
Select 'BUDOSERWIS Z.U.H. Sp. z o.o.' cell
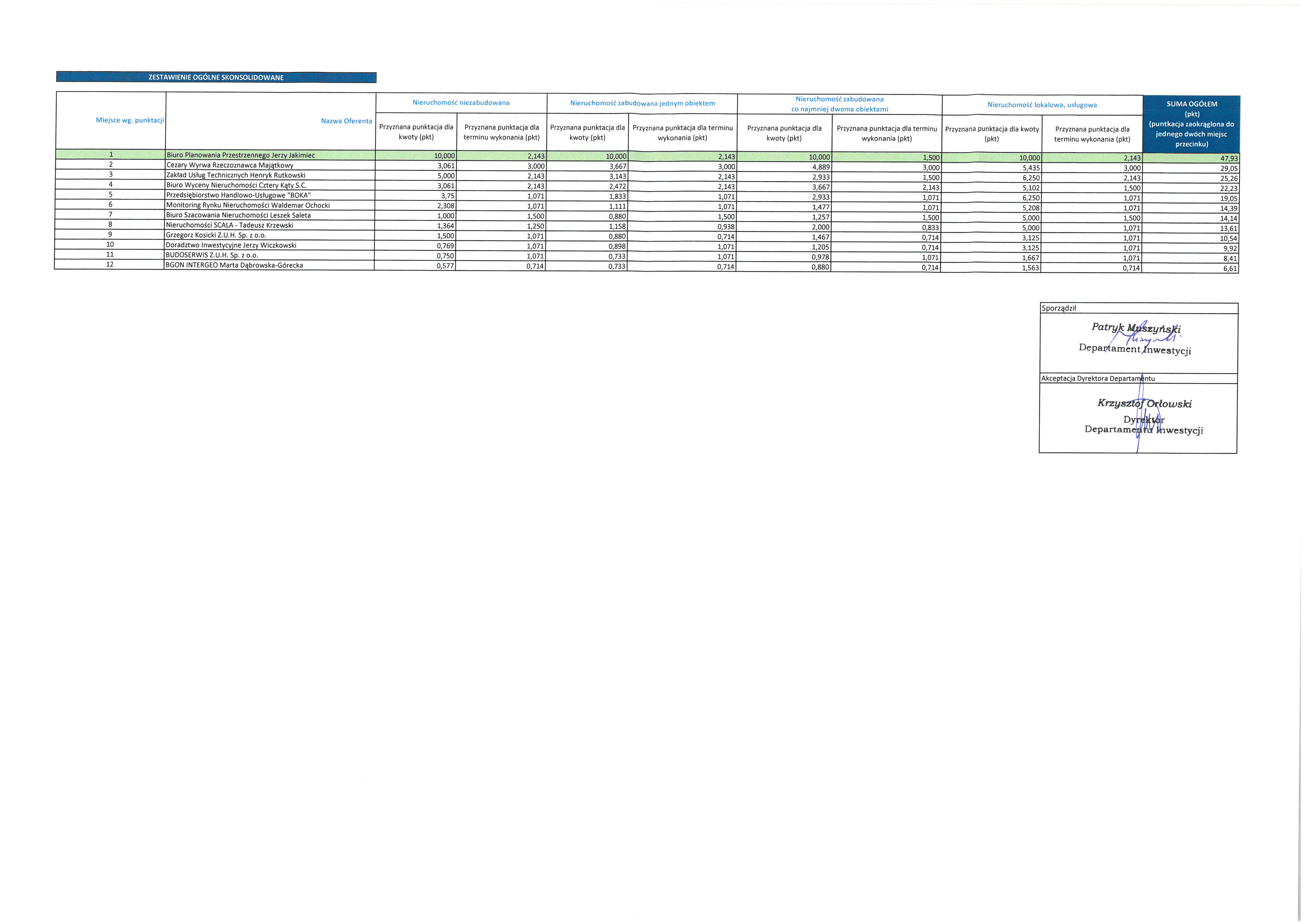point(269,255)
